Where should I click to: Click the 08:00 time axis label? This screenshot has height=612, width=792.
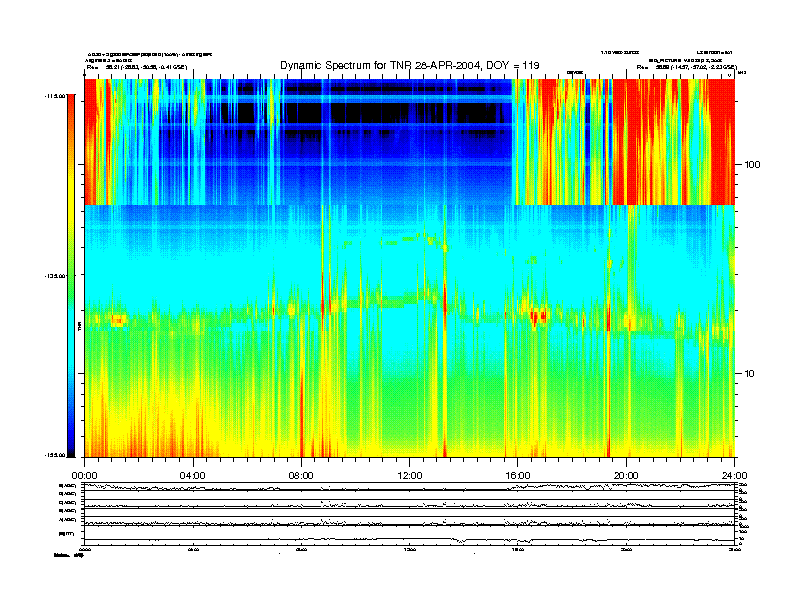(302, 476)
